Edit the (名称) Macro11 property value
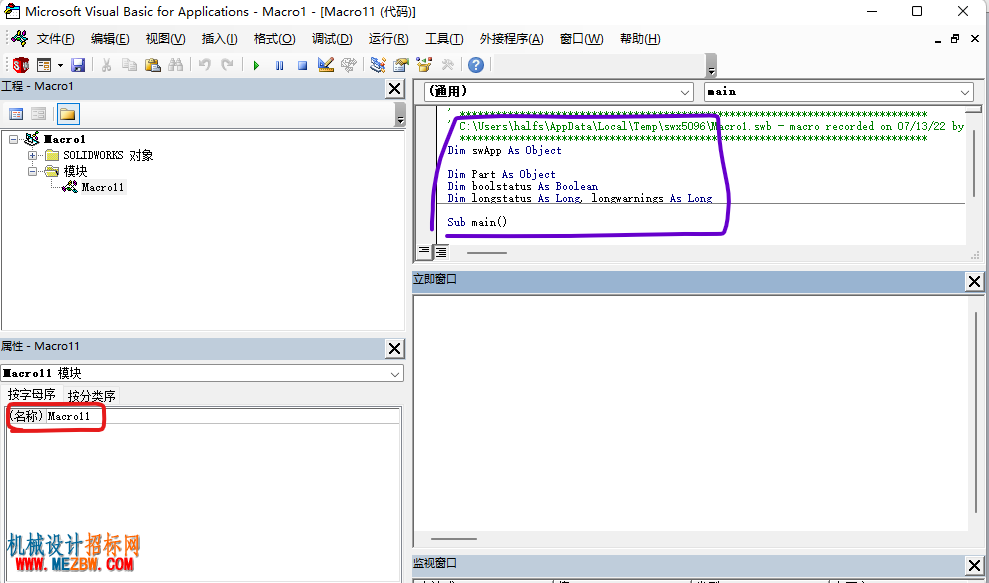 [x=223, y=416]
